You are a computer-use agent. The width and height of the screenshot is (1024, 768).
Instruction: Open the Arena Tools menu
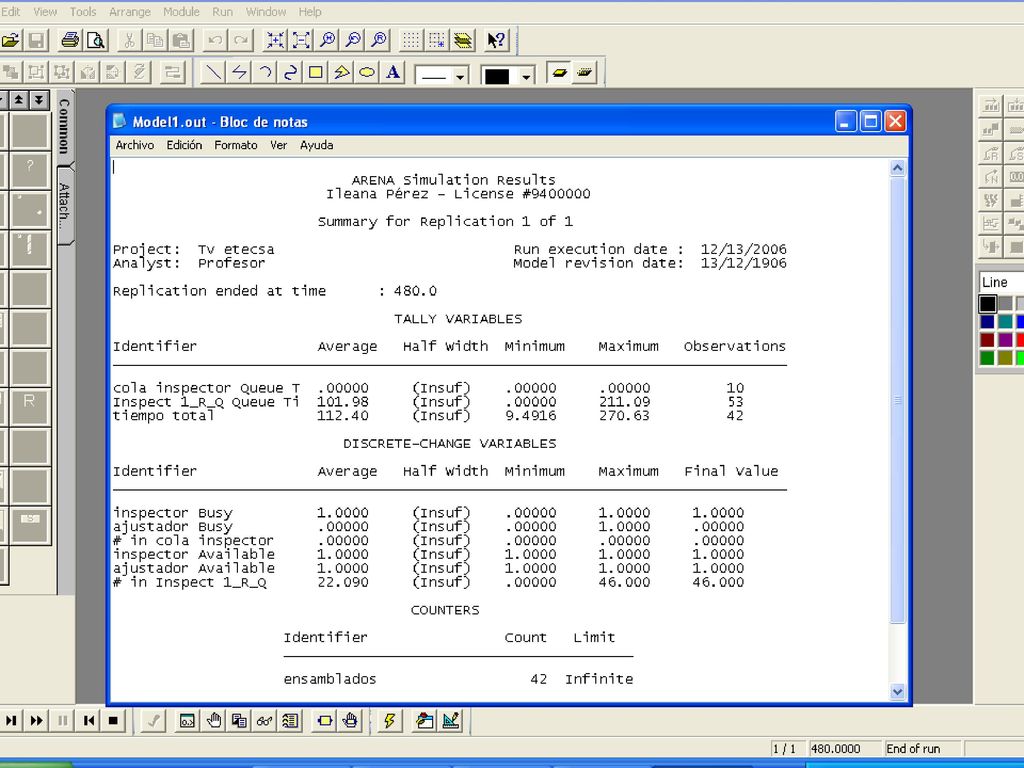click(x=83, y=12)
